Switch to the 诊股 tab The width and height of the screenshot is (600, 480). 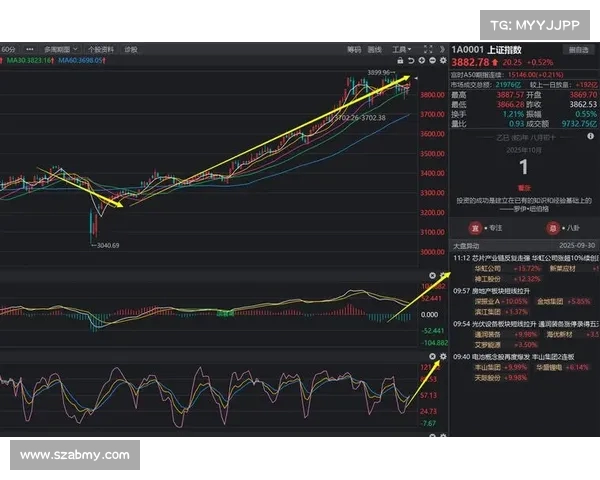pos(130,48)
